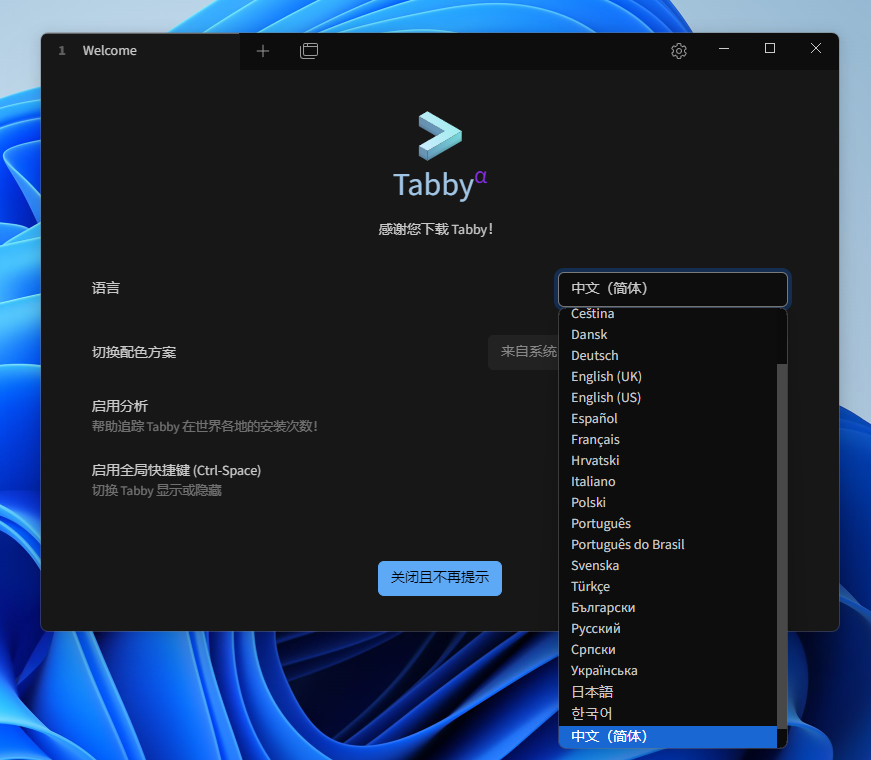Choose the highlighted 中文（简体）entry at list bottom
Screen dimensions: 871x760
[x=611, y=736]
